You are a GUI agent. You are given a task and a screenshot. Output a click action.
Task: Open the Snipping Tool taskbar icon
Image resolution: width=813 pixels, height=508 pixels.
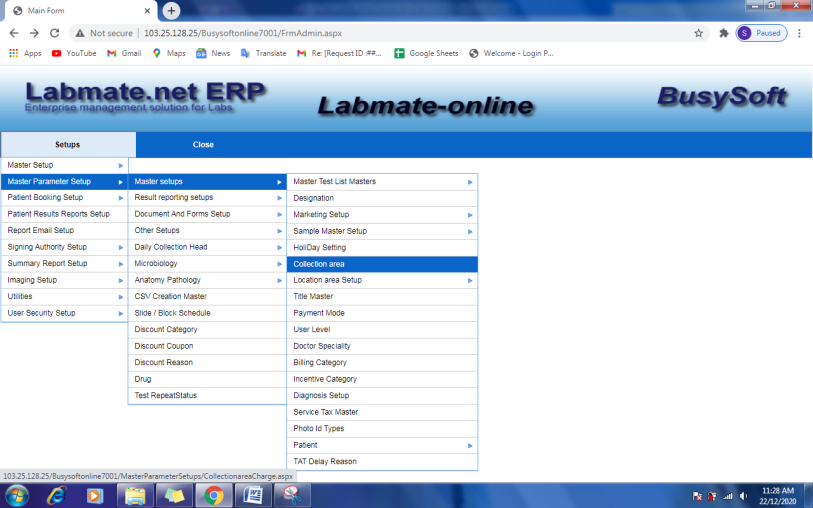(x=292, y=496)
